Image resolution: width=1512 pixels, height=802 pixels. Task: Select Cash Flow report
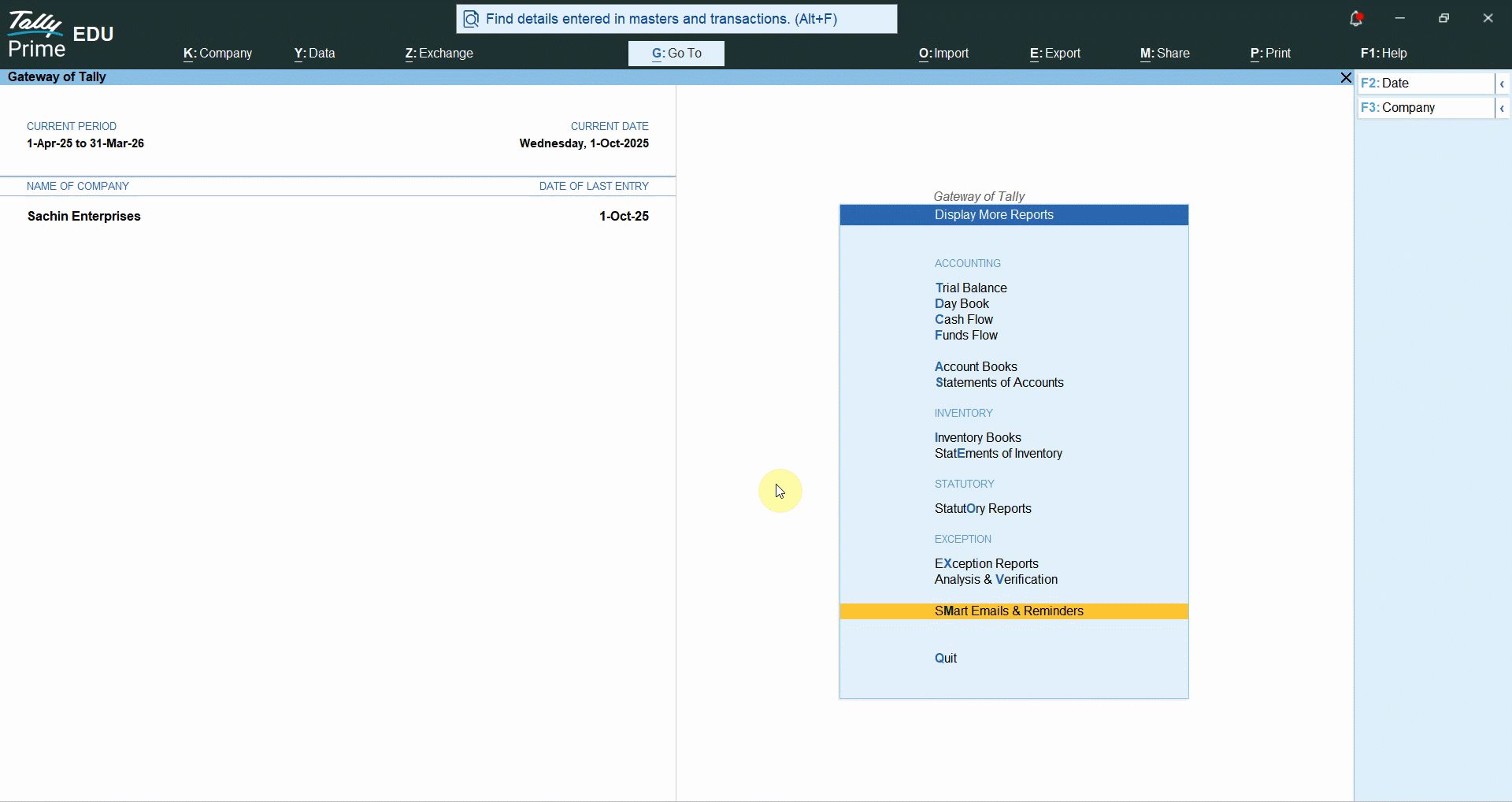click(x=964, y=320)
